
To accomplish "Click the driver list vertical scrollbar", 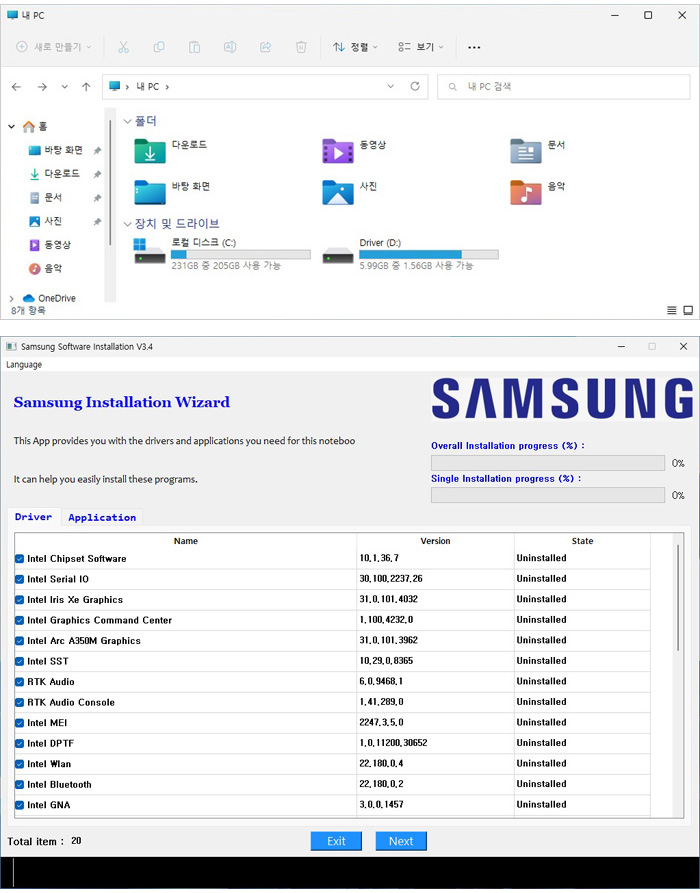I will 678,598.
